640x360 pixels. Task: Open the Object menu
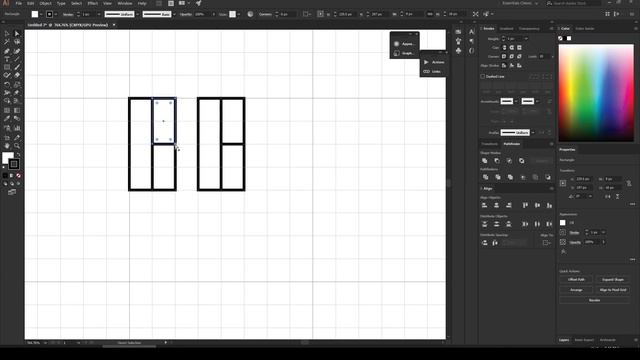(45, 3)
